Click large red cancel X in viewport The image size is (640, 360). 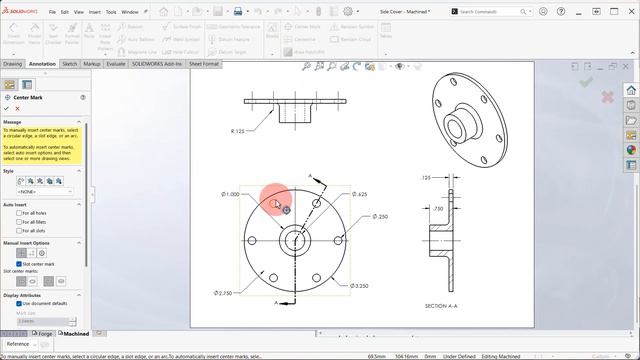point(607,97)
